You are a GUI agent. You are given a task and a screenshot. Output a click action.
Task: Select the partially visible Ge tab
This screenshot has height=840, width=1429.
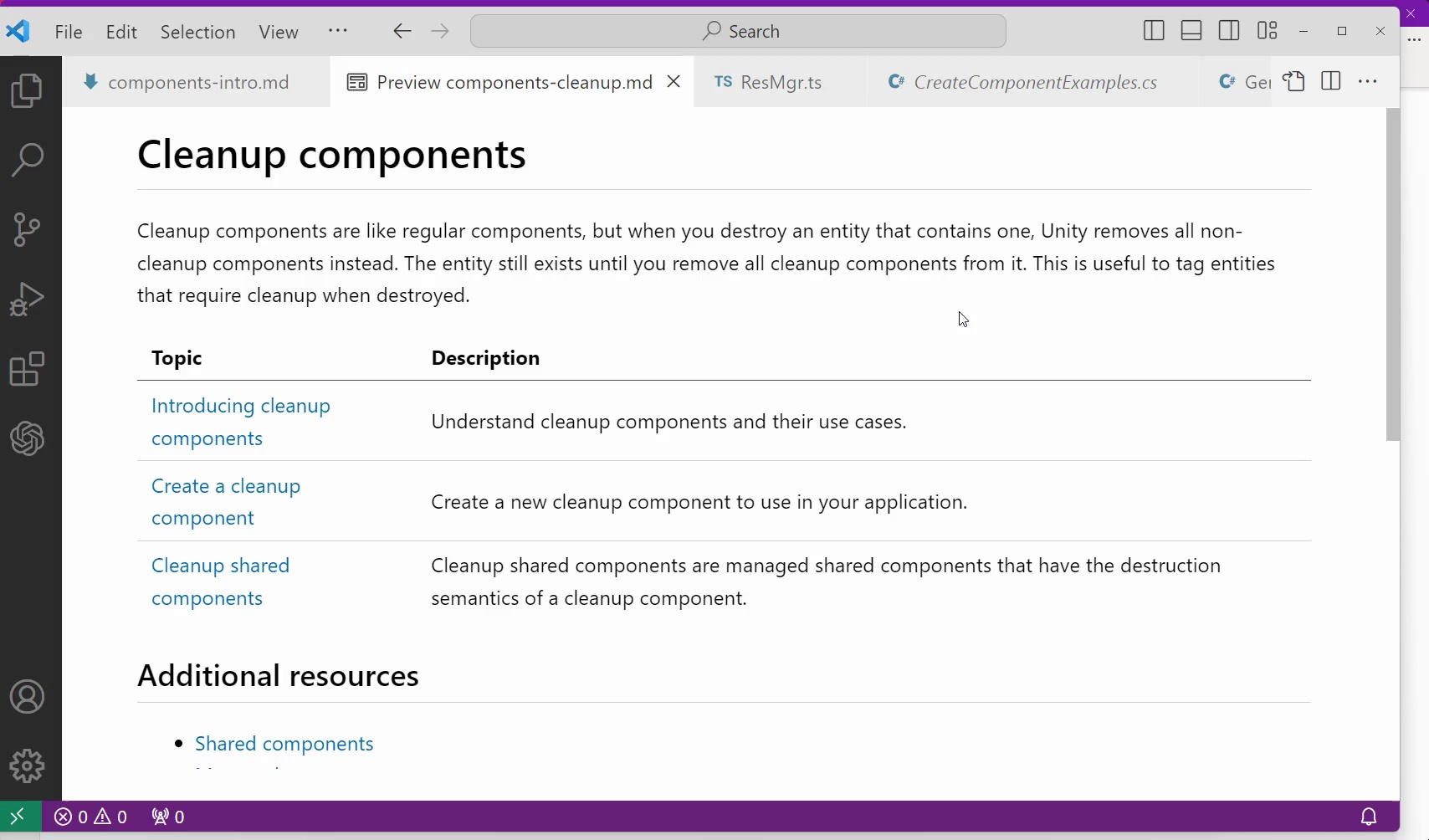[x=1236, y=82]
